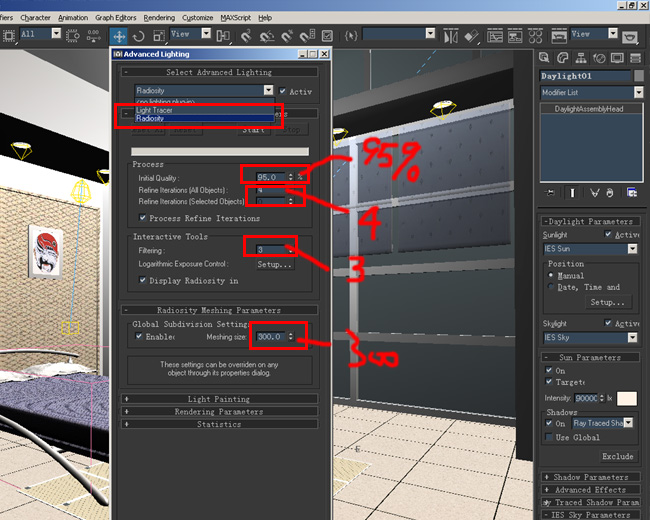Select the Rotate transform tool
The height and width of the screenshot is (520, 650).
click(139, 36)
